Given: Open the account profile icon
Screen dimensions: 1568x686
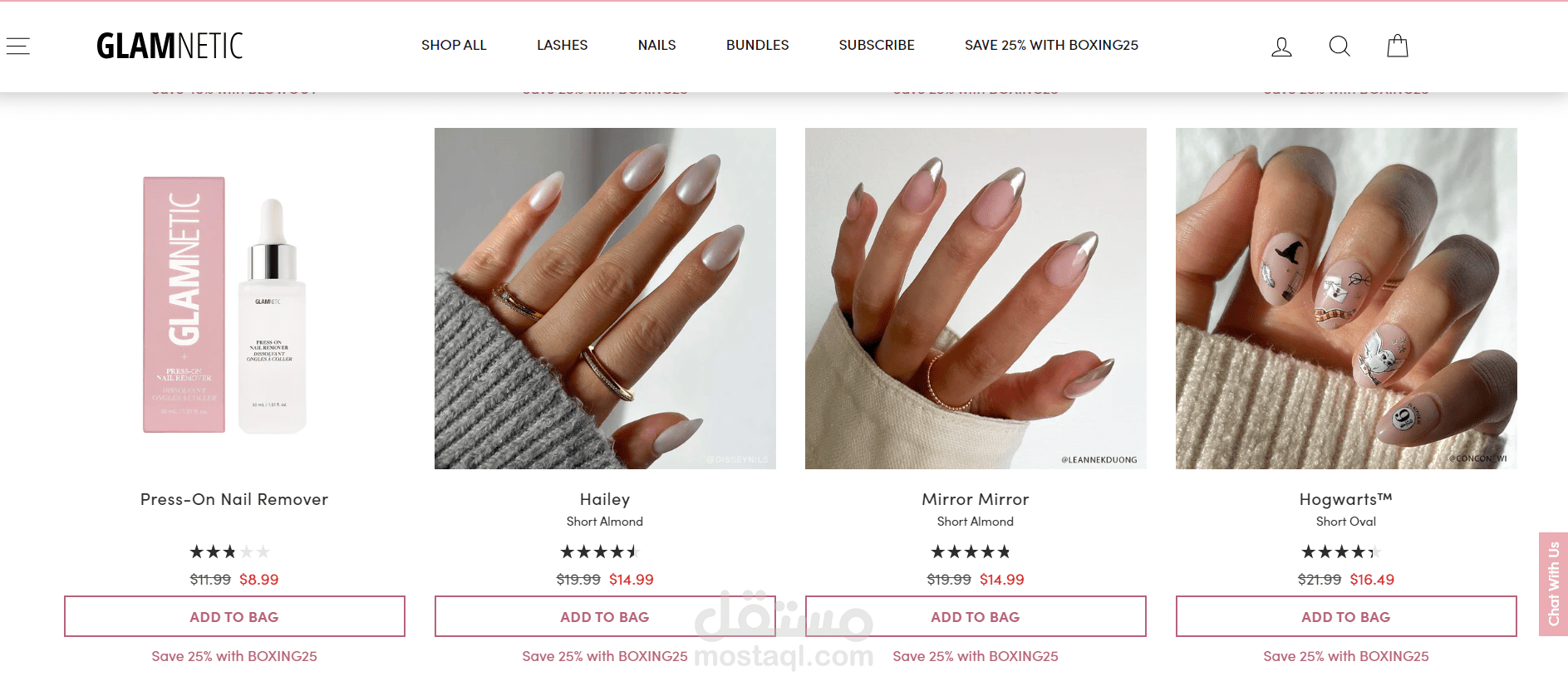Looking at the screenshot, I should 1281,47.
